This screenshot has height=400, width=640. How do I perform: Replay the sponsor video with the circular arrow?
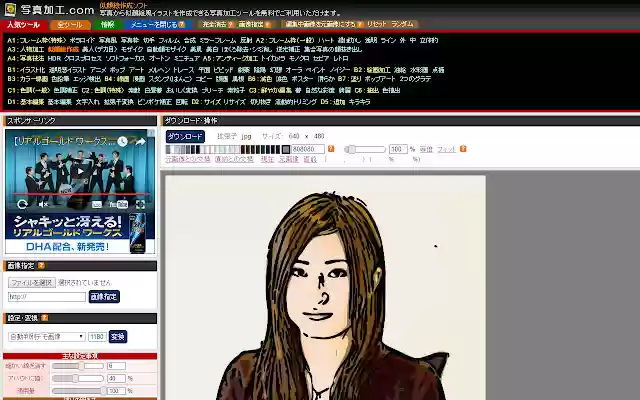click(22, 204)
